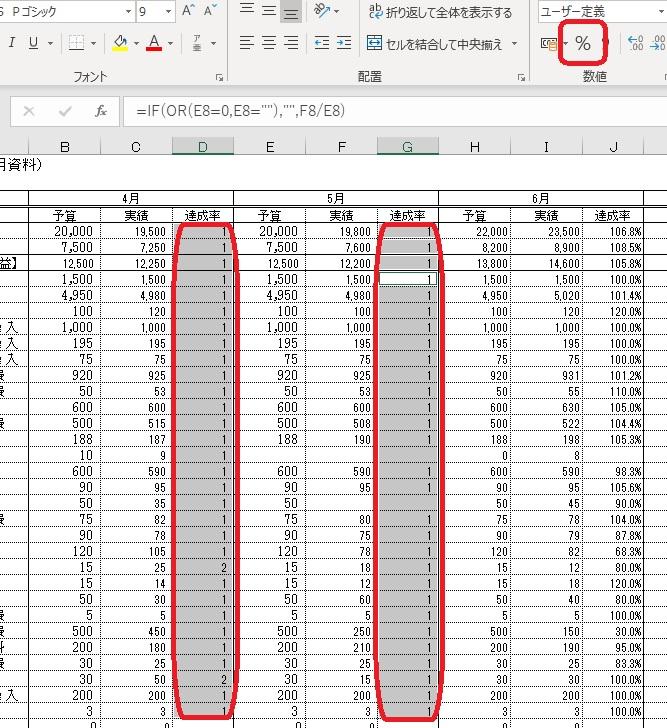
Task: Expand merge and center options arrow
Action: tap(515, 44)
